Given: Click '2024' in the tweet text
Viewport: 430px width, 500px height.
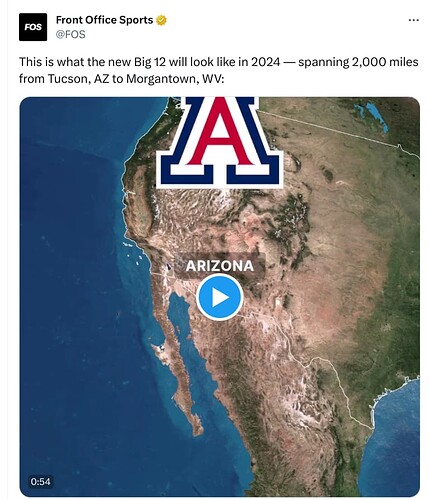Looking at the screenshot, I should (x=265, y=62).
